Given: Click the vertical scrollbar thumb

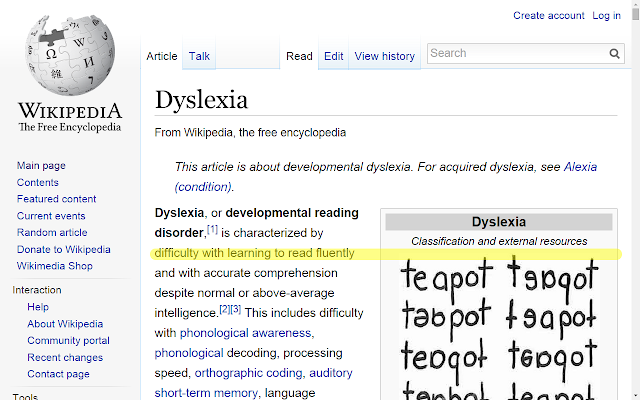Looking at the screenshot, I should (635, 12).
